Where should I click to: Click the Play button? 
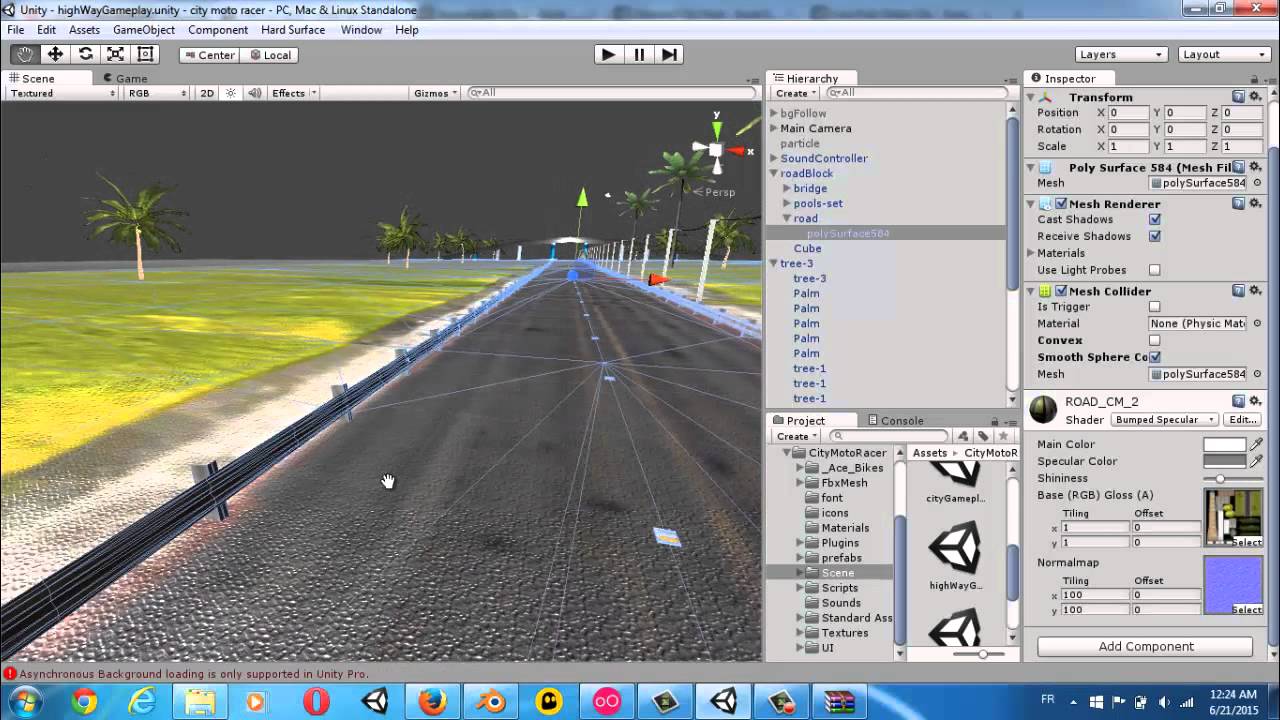coord(608,54)
